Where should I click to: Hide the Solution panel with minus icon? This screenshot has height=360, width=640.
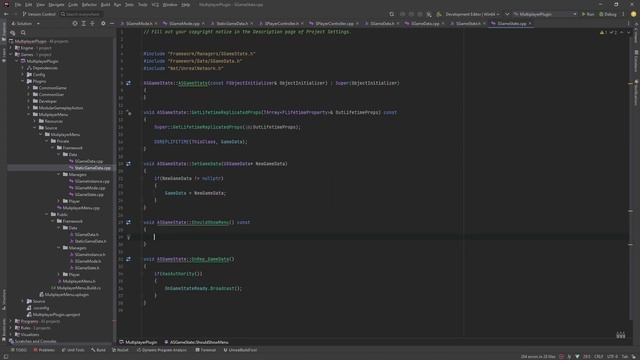pos(112,24)
